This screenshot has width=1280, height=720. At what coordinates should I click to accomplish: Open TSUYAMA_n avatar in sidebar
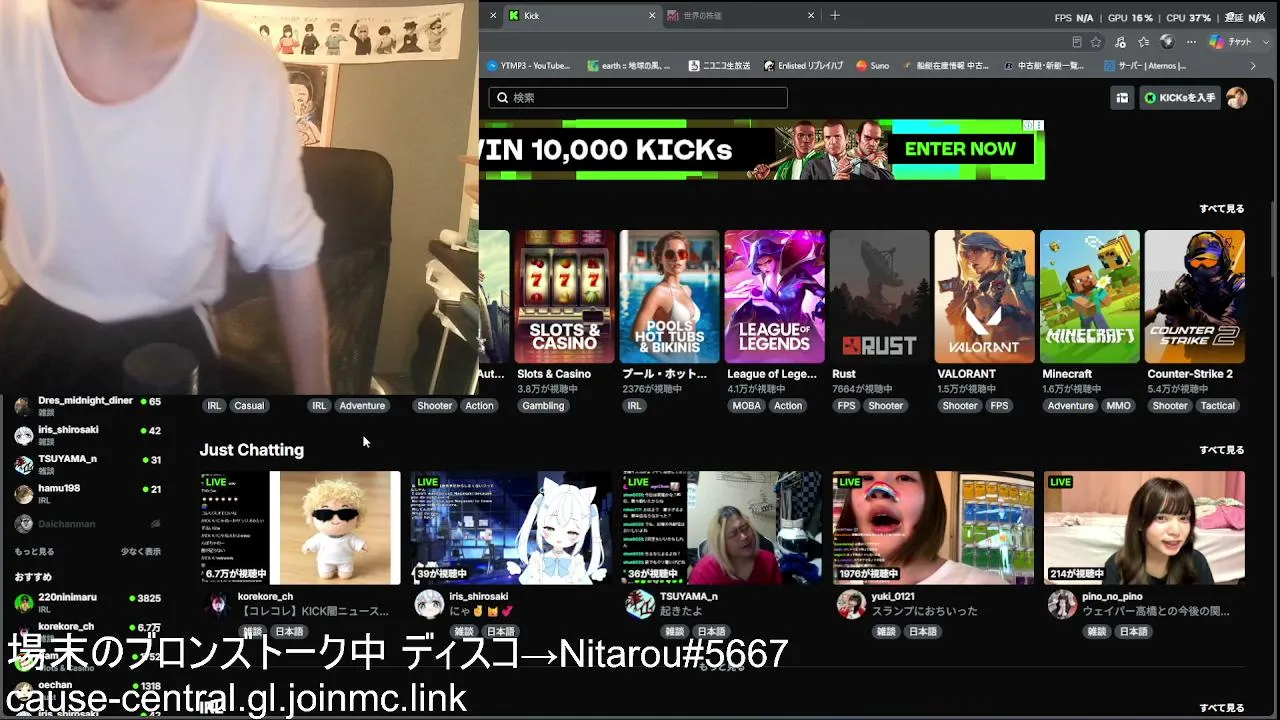23,464
